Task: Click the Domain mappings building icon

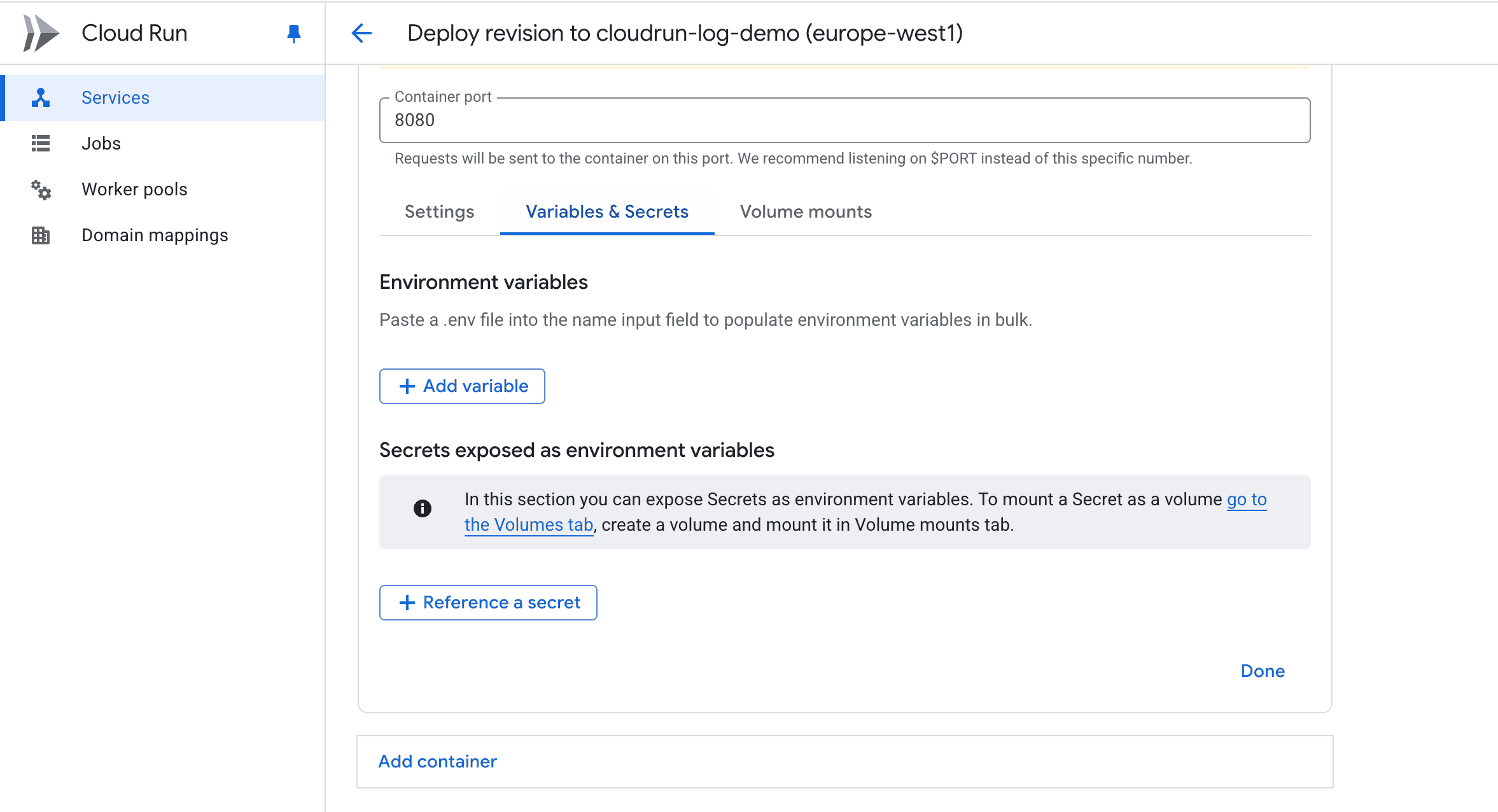Action: pyautogui.click(x=40, y=235)
